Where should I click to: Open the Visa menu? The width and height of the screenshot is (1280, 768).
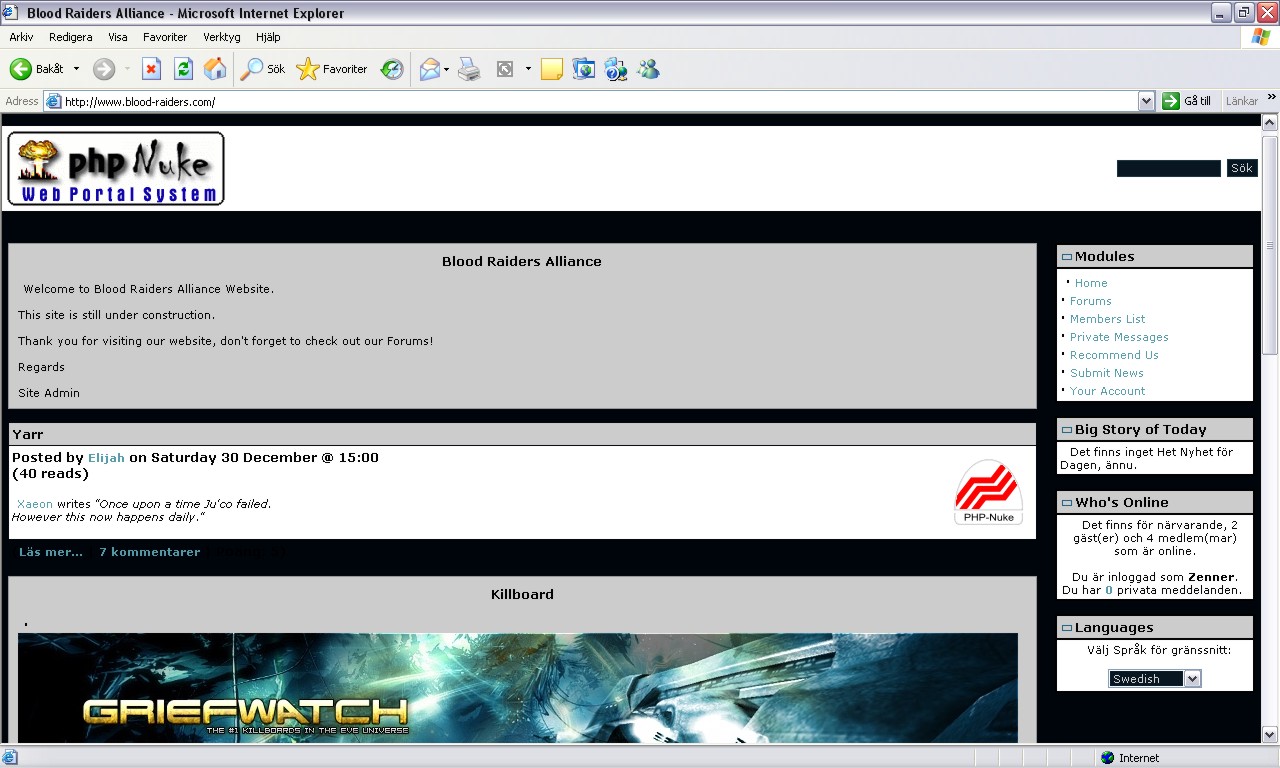point(118,37)
